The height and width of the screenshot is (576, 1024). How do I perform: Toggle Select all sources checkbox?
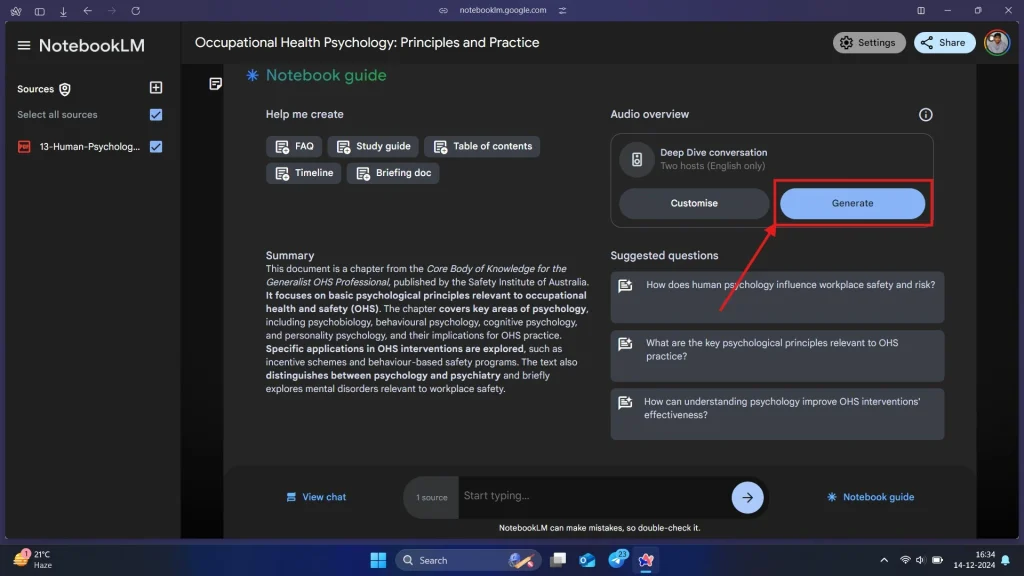[155, 115]
